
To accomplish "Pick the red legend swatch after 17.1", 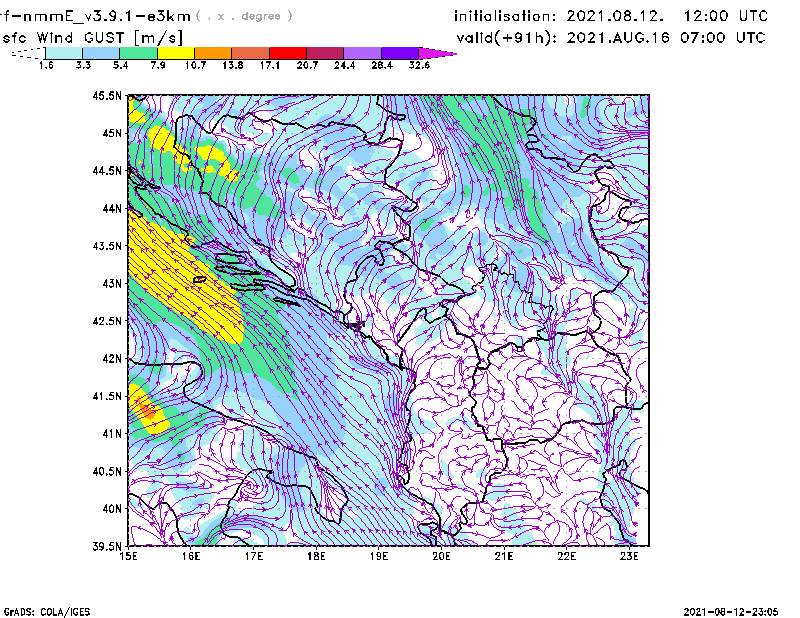I will pos(288,53).
